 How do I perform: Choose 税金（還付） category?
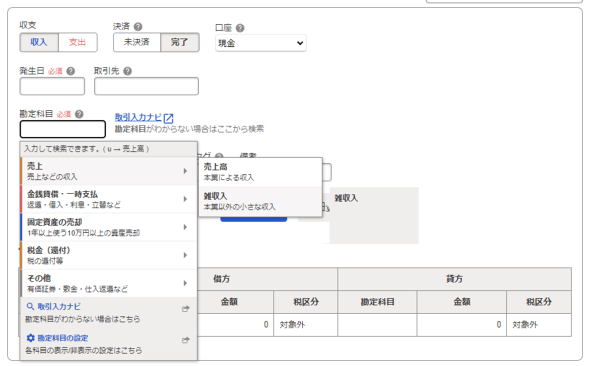109,255
